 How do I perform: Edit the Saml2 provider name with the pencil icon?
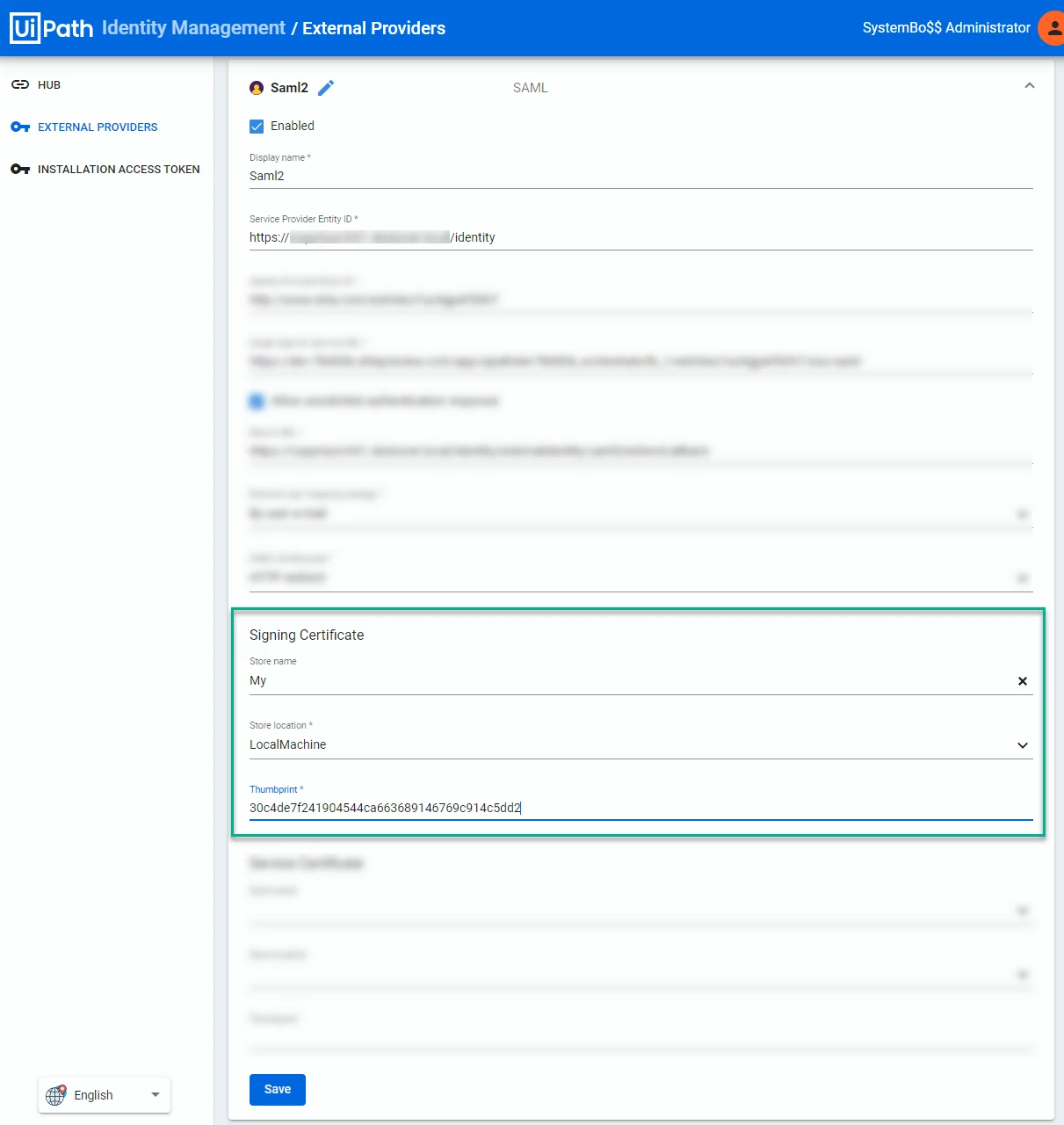(x=326, y=88)
